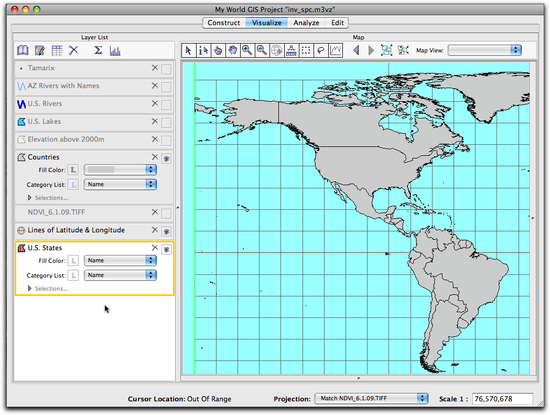
Task: Open the table of layer icon
Action: (56, 51)
